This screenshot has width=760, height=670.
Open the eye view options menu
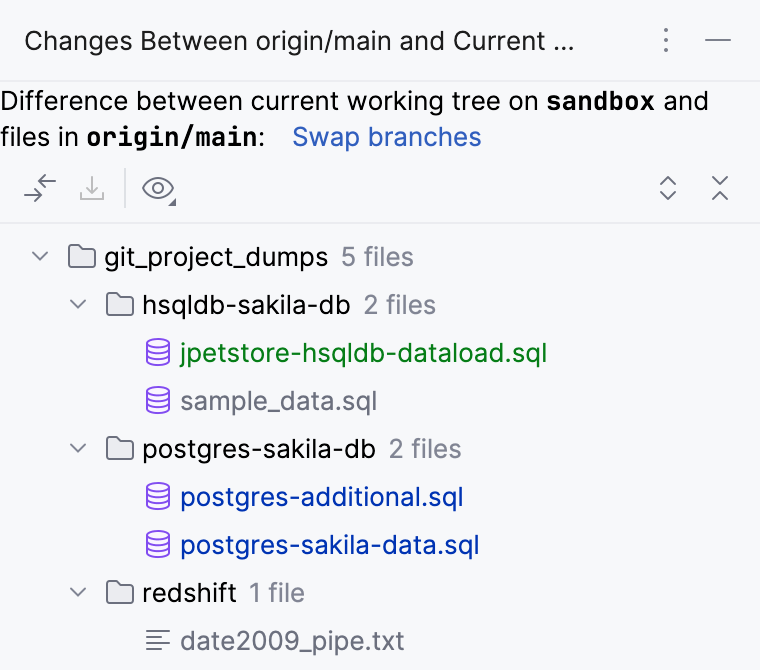coord(158,188)
